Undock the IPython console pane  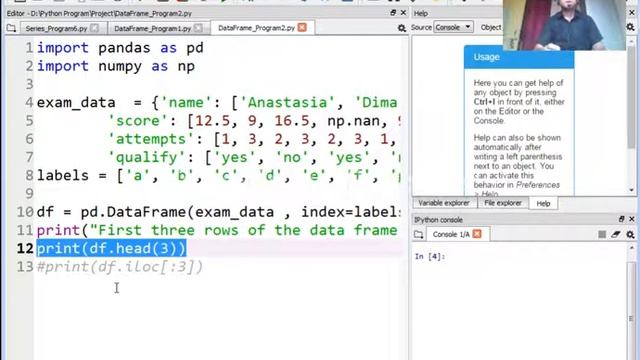[622, 219]
